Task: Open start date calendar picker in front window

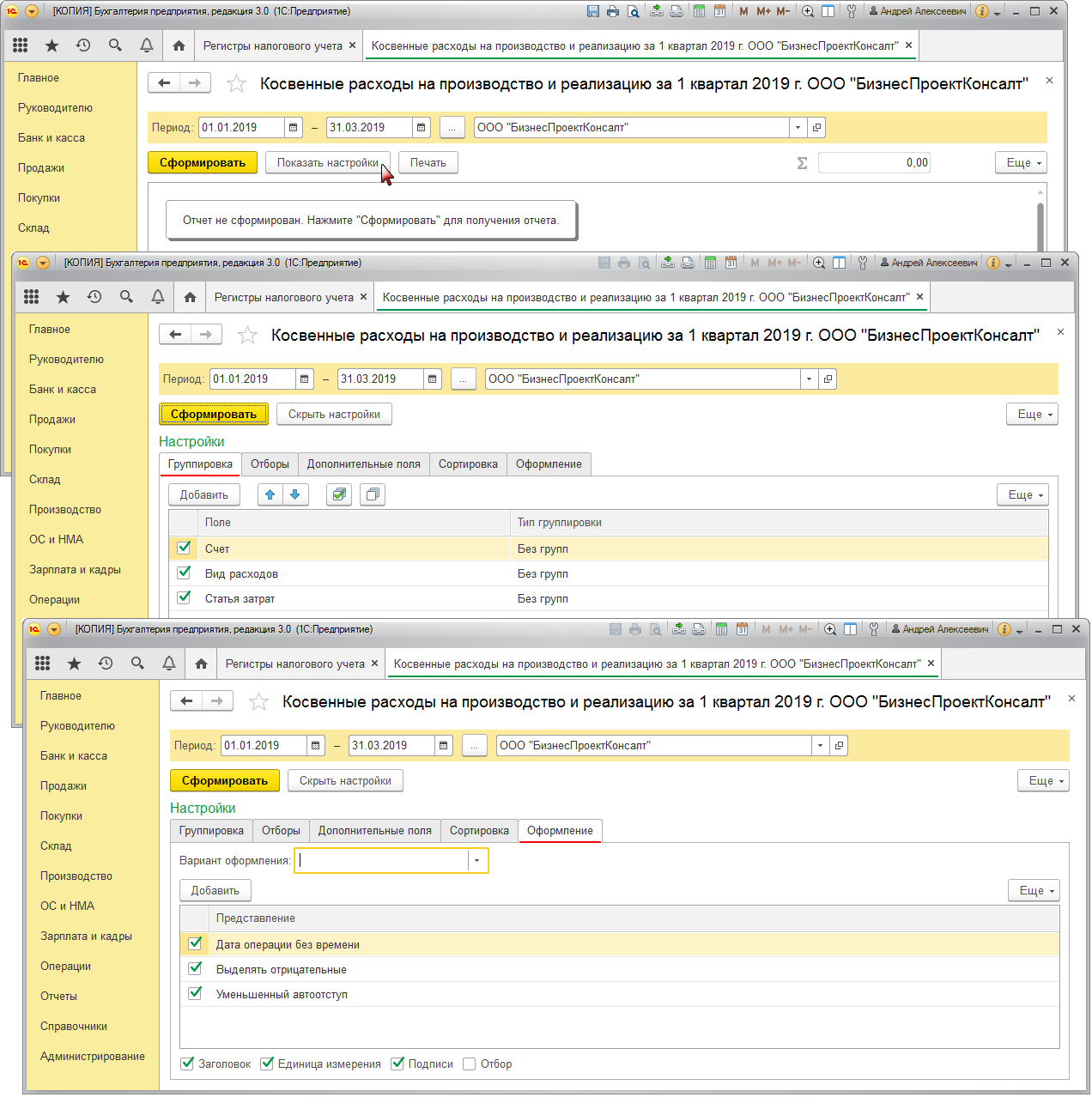Action: [x=316, y=745]
